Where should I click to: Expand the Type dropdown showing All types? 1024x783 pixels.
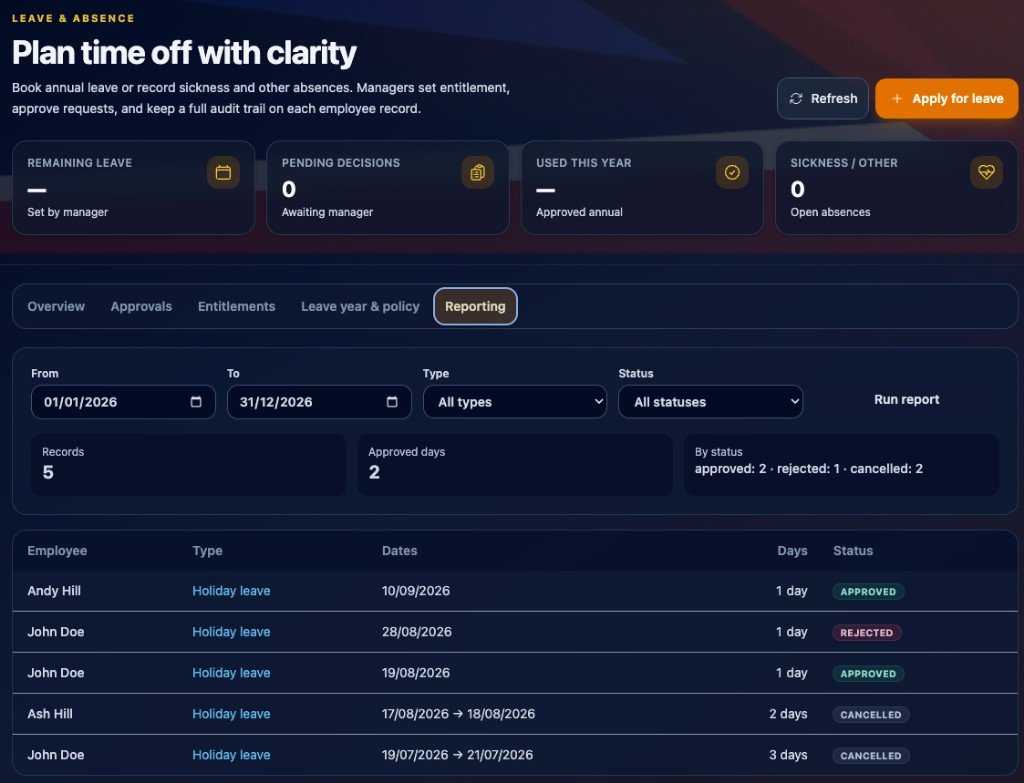click(515, 402)
